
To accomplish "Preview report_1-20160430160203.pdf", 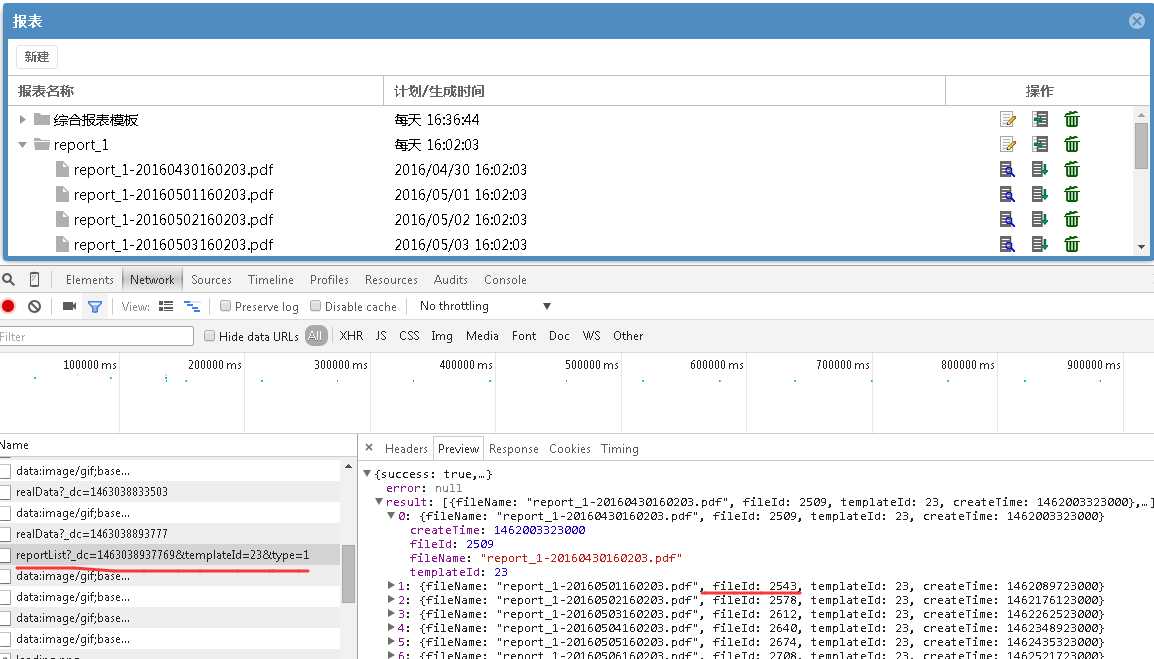I will (x=1008, y=169).
